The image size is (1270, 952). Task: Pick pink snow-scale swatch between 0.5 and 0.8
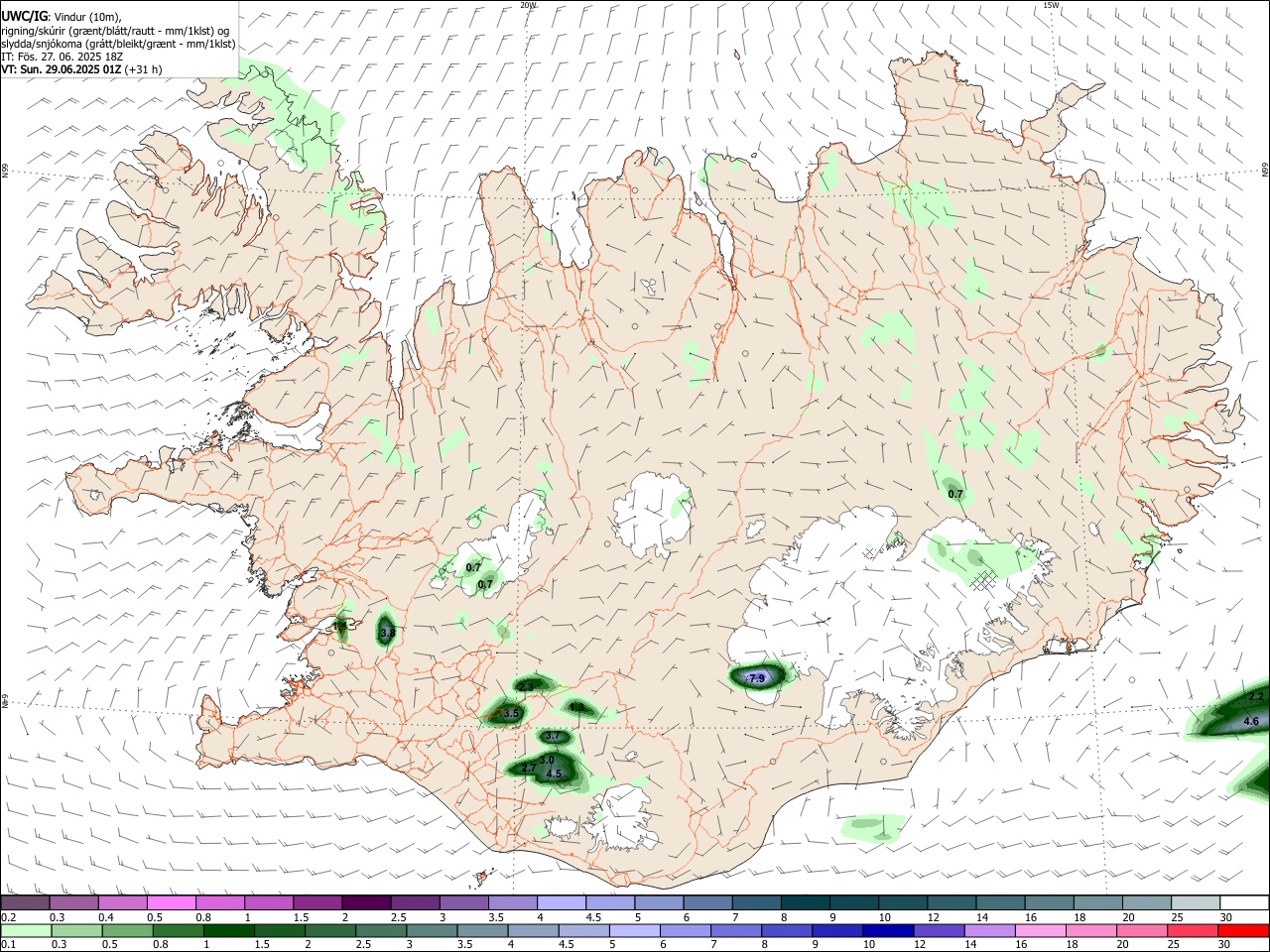171,902
